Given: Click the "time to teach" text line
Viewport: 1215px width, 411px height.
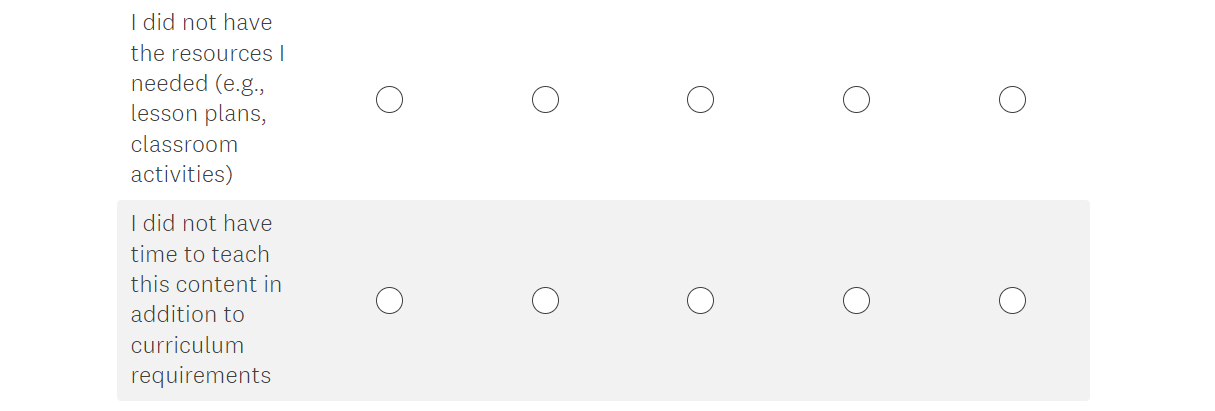Looking at the screenshot, I should point(200,254).
